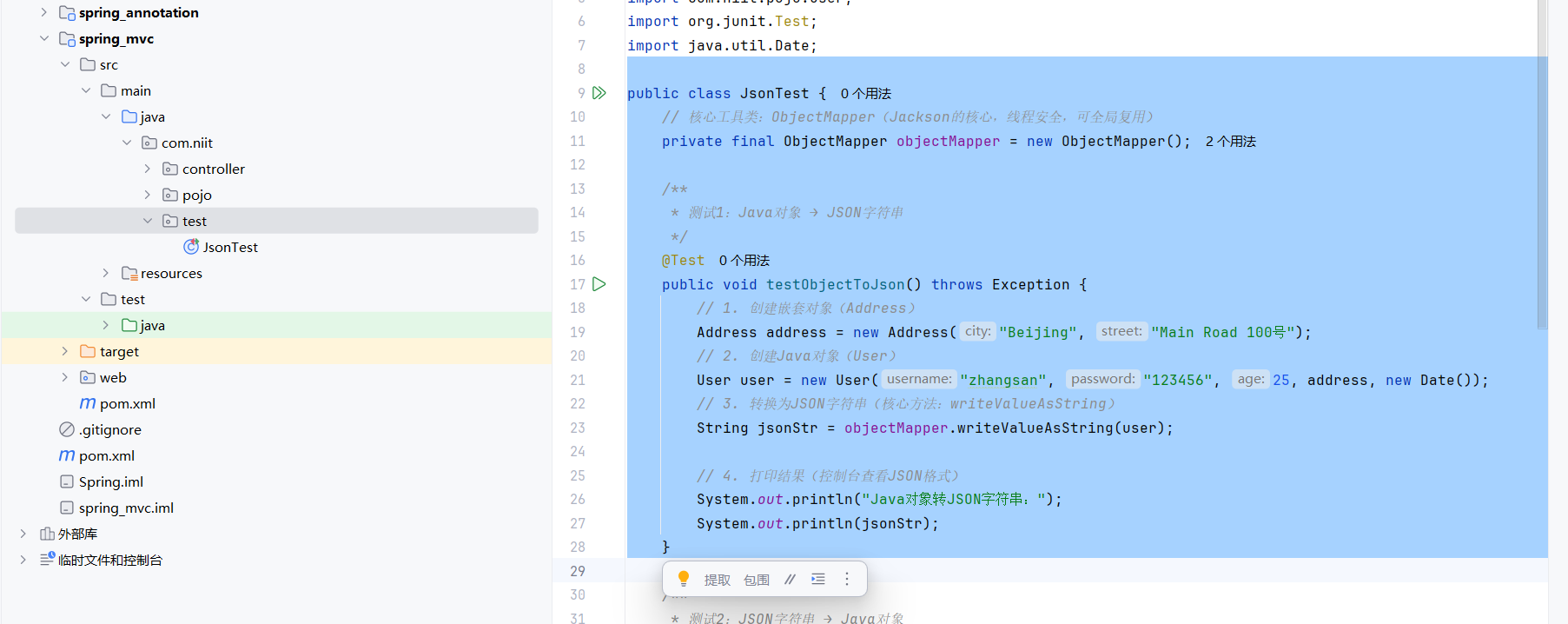The width and height of the screenshot is (1568, 624).
Task: Collapse the com.niit package
Action: click(x=127, y=143)
